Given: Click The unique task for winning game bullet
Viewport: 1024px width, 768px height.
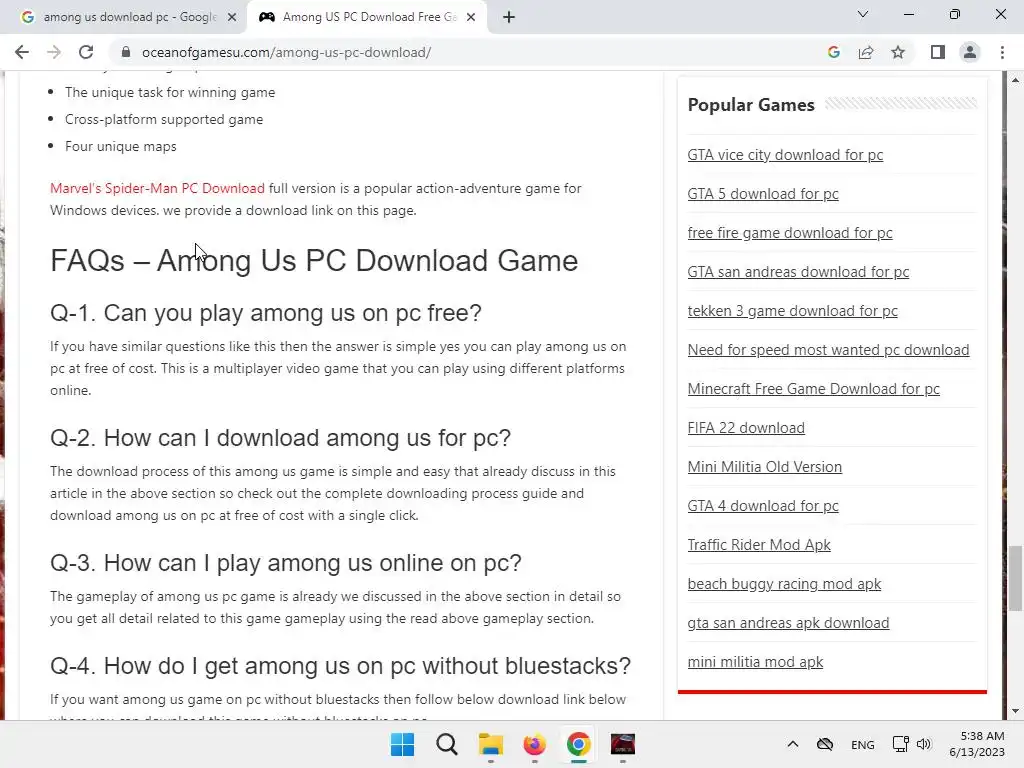Looking at the screenshot, I should [x=170, y=93].
